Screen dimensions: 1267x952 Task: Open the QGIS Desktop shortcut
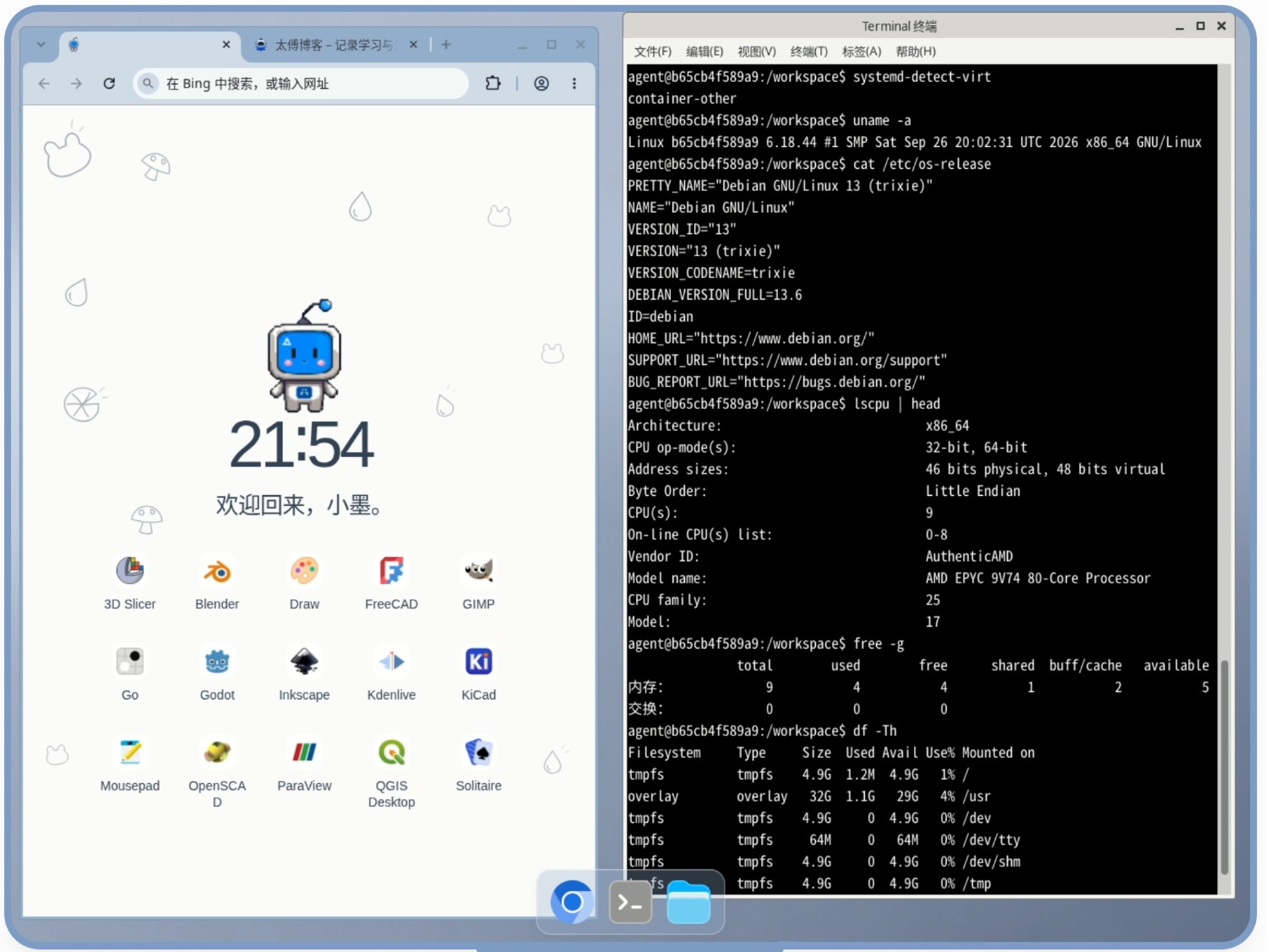[x=391, y=753]
